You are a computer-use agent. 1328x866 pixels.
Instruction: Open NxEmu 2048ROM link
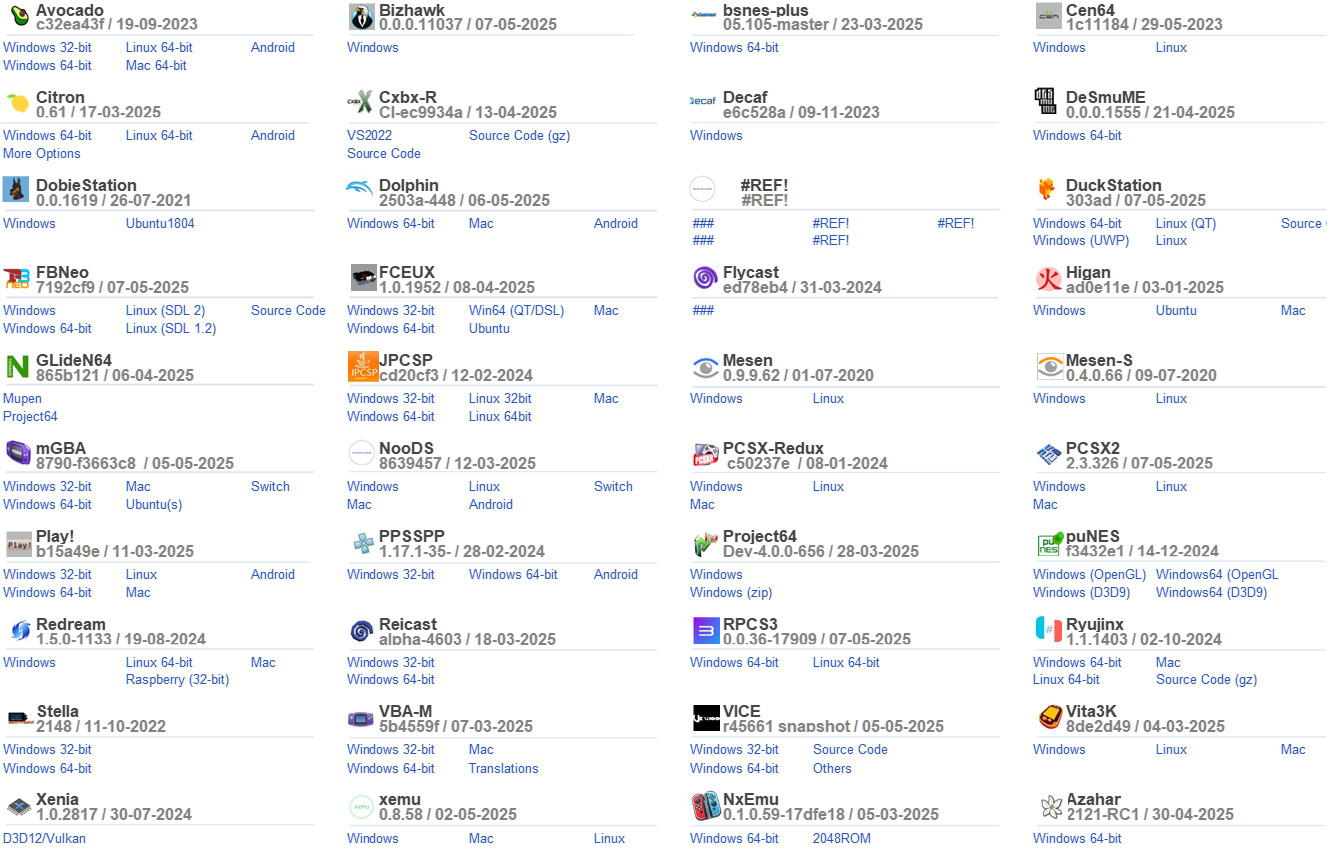pos(842,838)
